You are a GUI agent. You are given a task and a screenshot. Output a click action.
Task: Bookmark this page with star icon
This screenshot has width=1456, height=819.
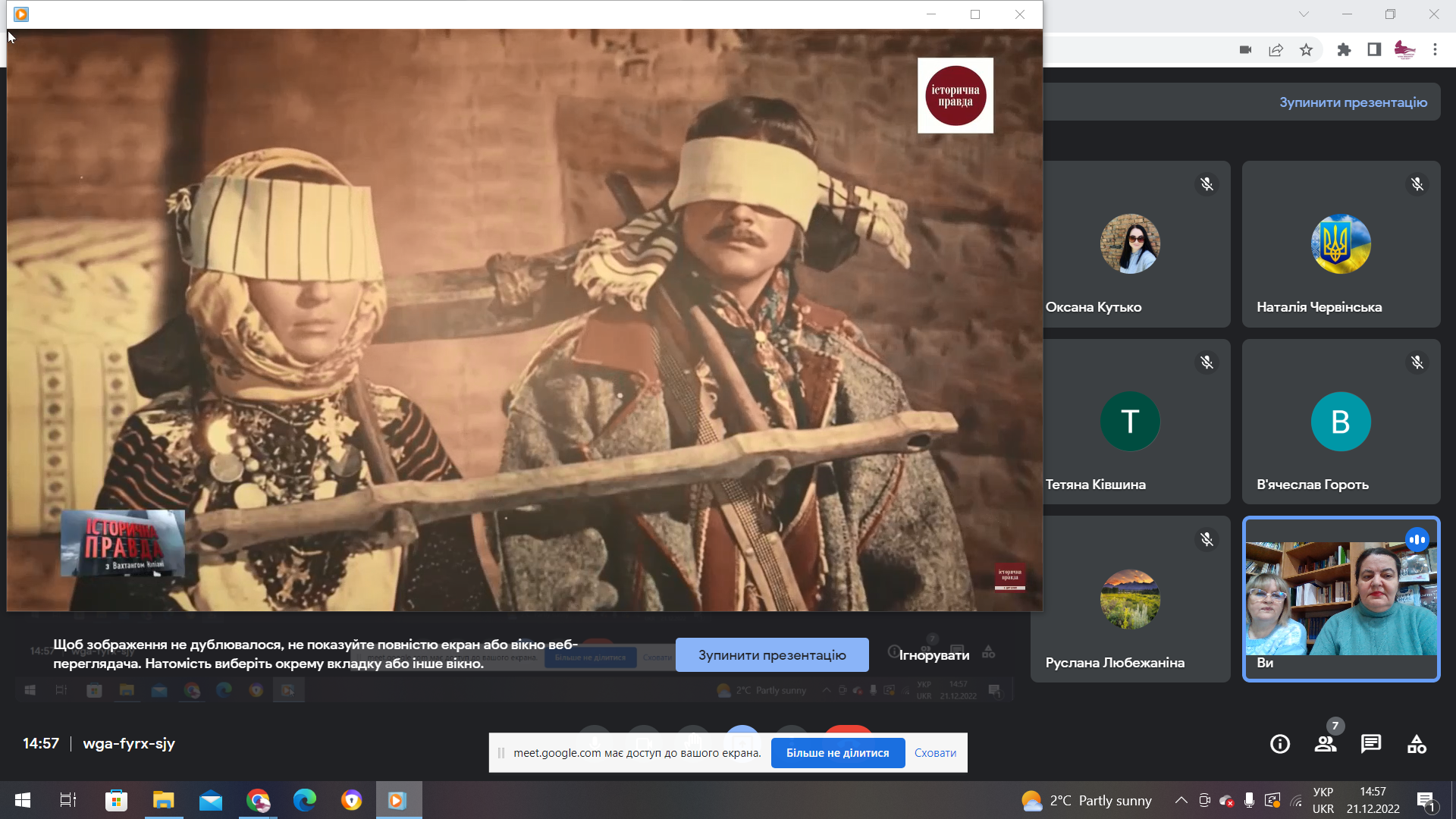[1306, 50]
